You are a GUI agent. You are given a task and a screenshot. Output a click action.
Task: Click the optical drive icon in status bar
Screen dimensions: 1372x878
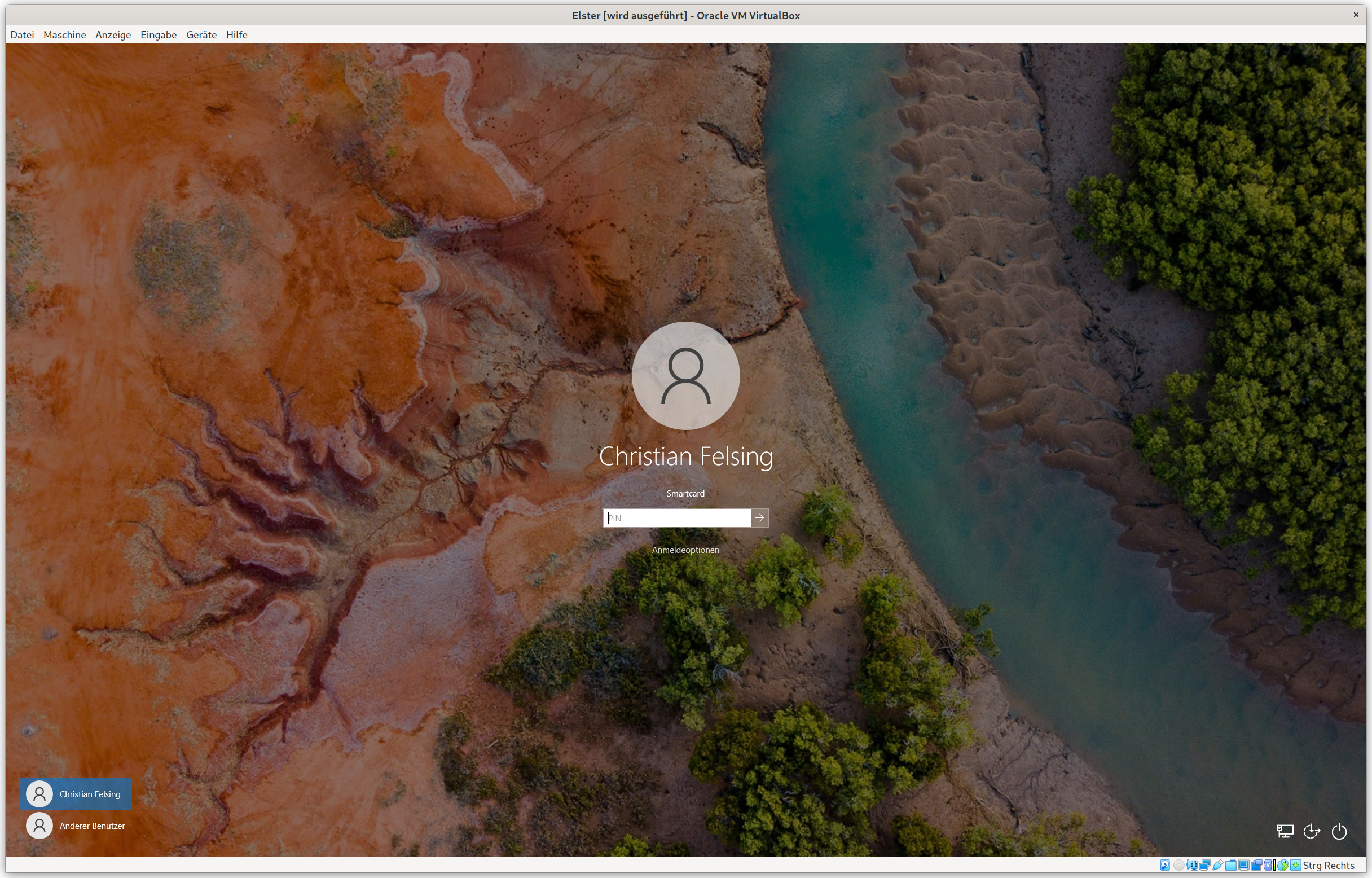(x=1177, y=866)
